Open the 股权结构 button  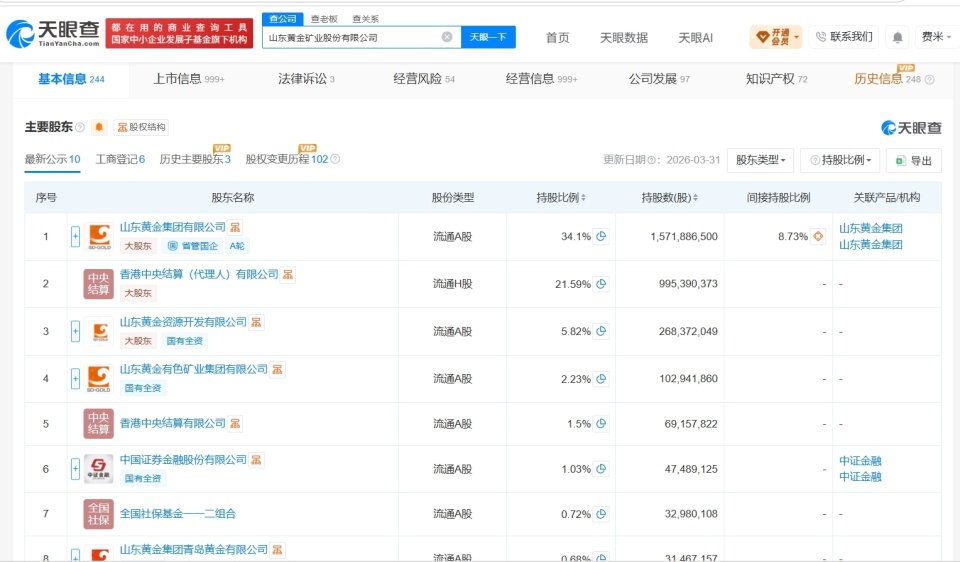[x=141, y=127]
